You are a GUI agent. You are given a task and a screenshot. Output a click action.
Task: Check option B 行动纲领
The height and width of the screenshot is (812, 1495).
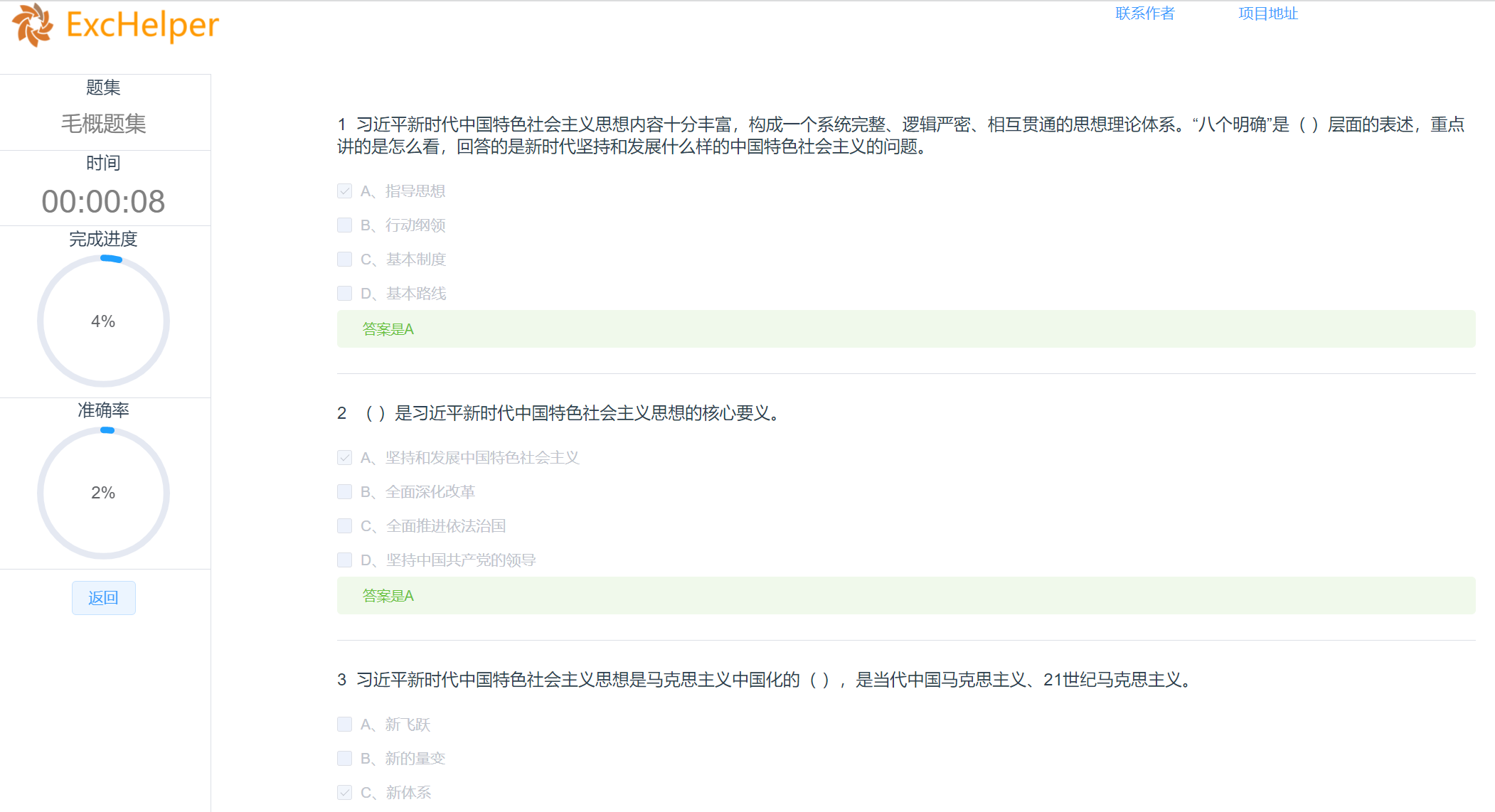tap(345, 225)
